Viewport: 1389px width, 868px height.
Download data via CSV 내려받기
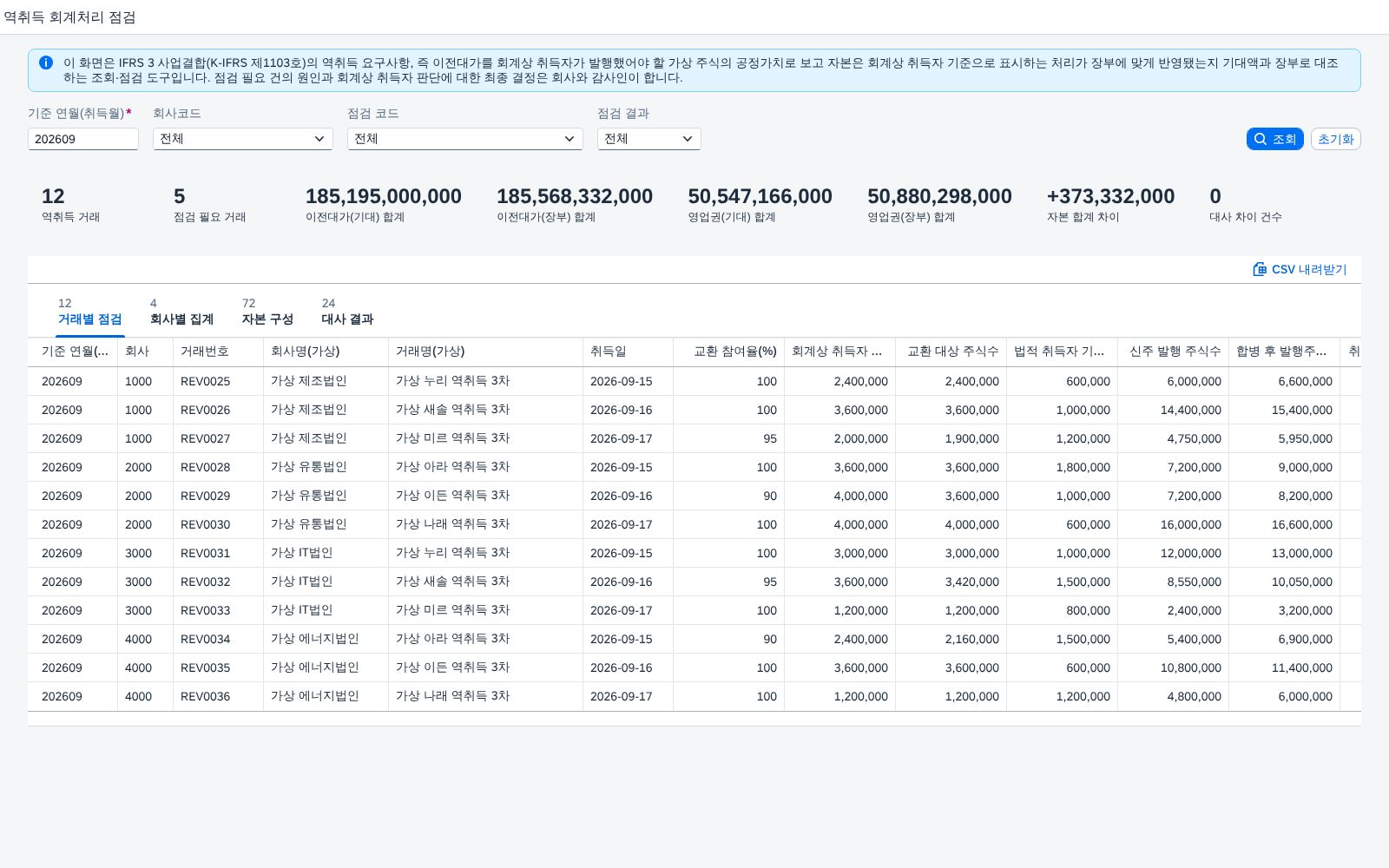(1300, 269)
